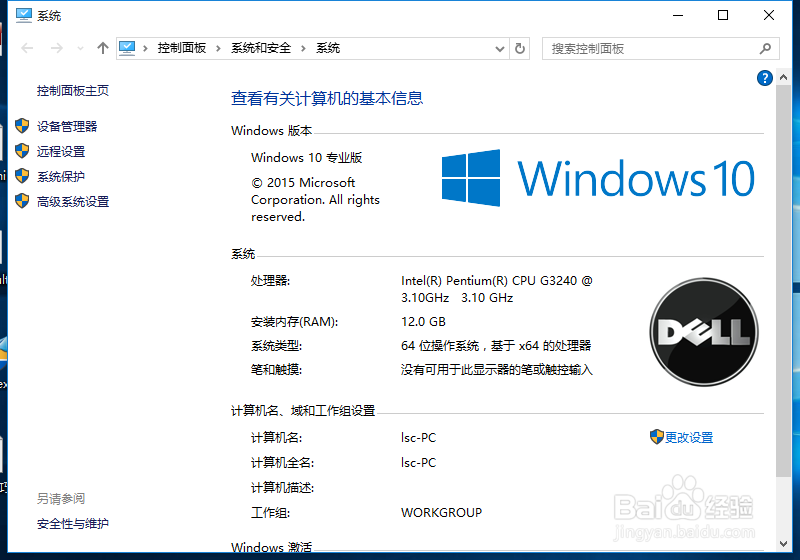Screen dimensions: 800x560
Task: Click text Windows 10 专业版
Action: (x=307, y=158)
